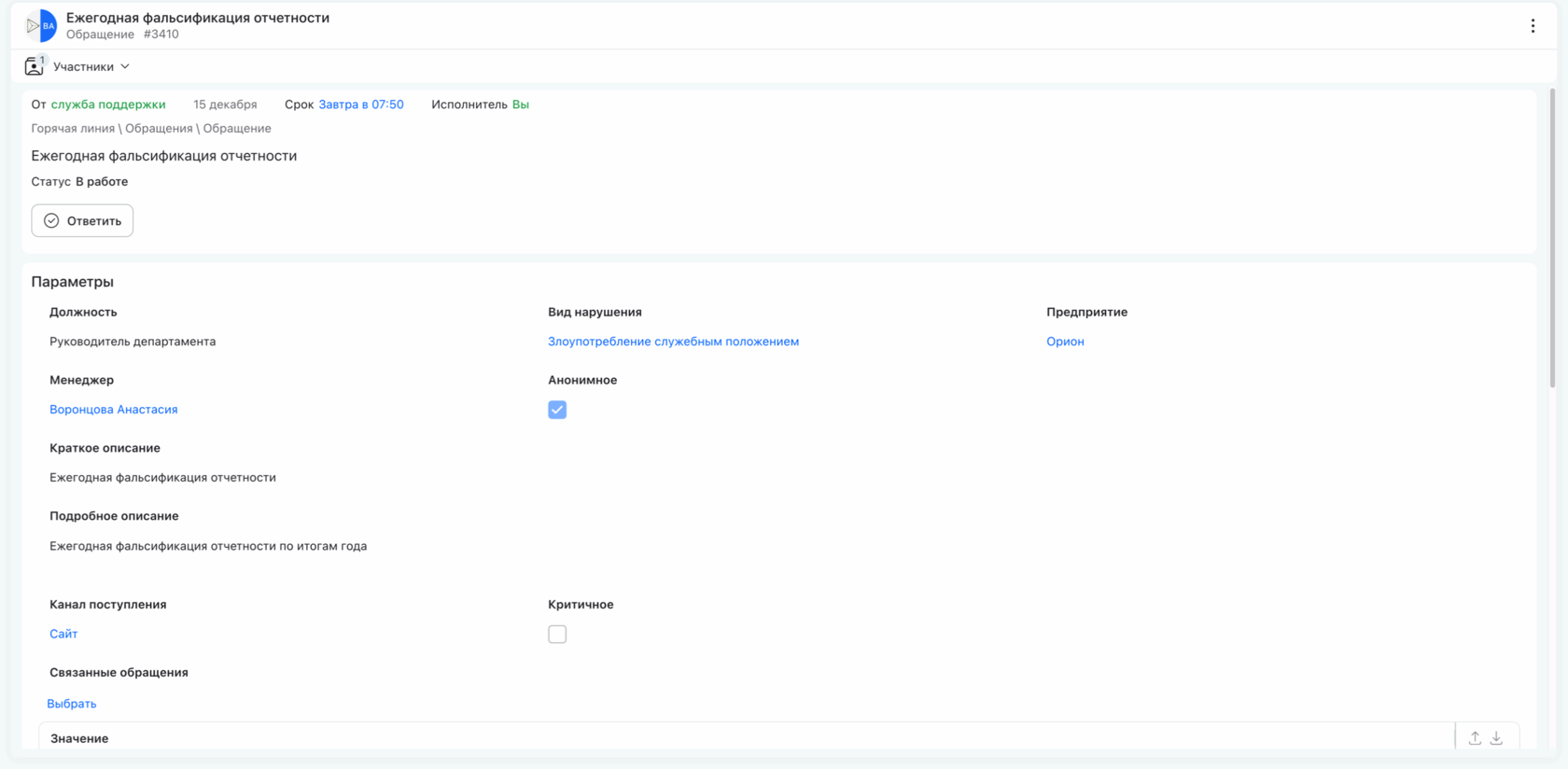1568x769 pixels.
Task: Open the Сайт channel link
Action: click(x=63, y=634)
